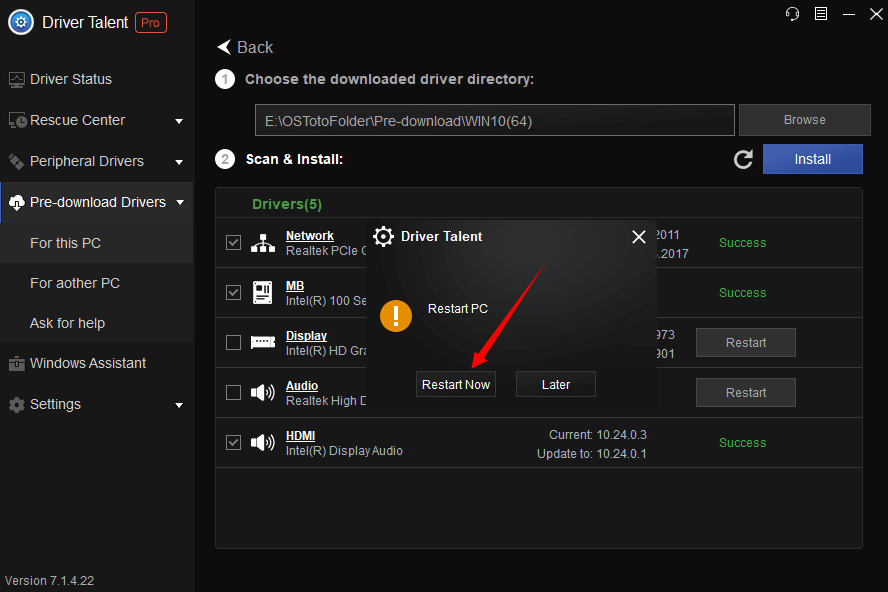This screenshot has width=888, height=592.
Task: Open the Display driver link
Action: 306,335
